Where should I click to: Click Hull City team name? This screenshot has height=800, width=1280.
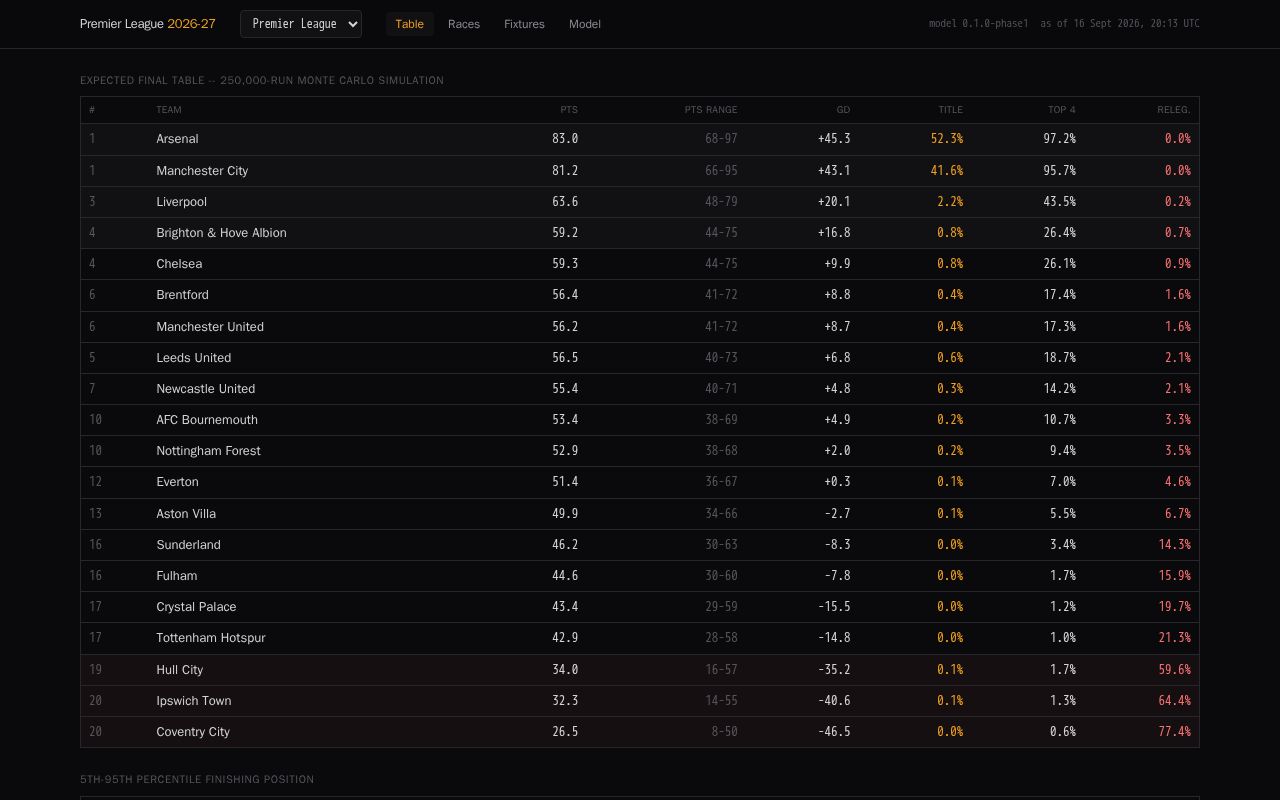(179, 670)
